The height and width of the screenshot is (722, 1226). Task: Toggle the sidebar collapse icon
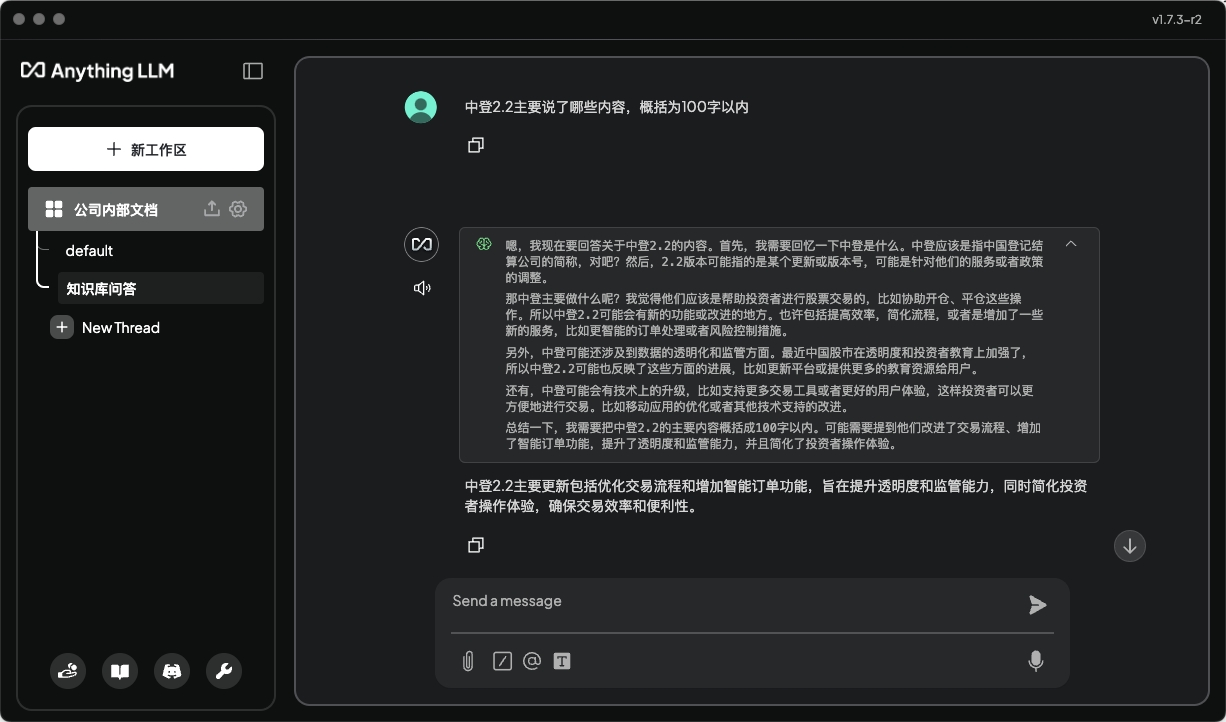[253, 71]
